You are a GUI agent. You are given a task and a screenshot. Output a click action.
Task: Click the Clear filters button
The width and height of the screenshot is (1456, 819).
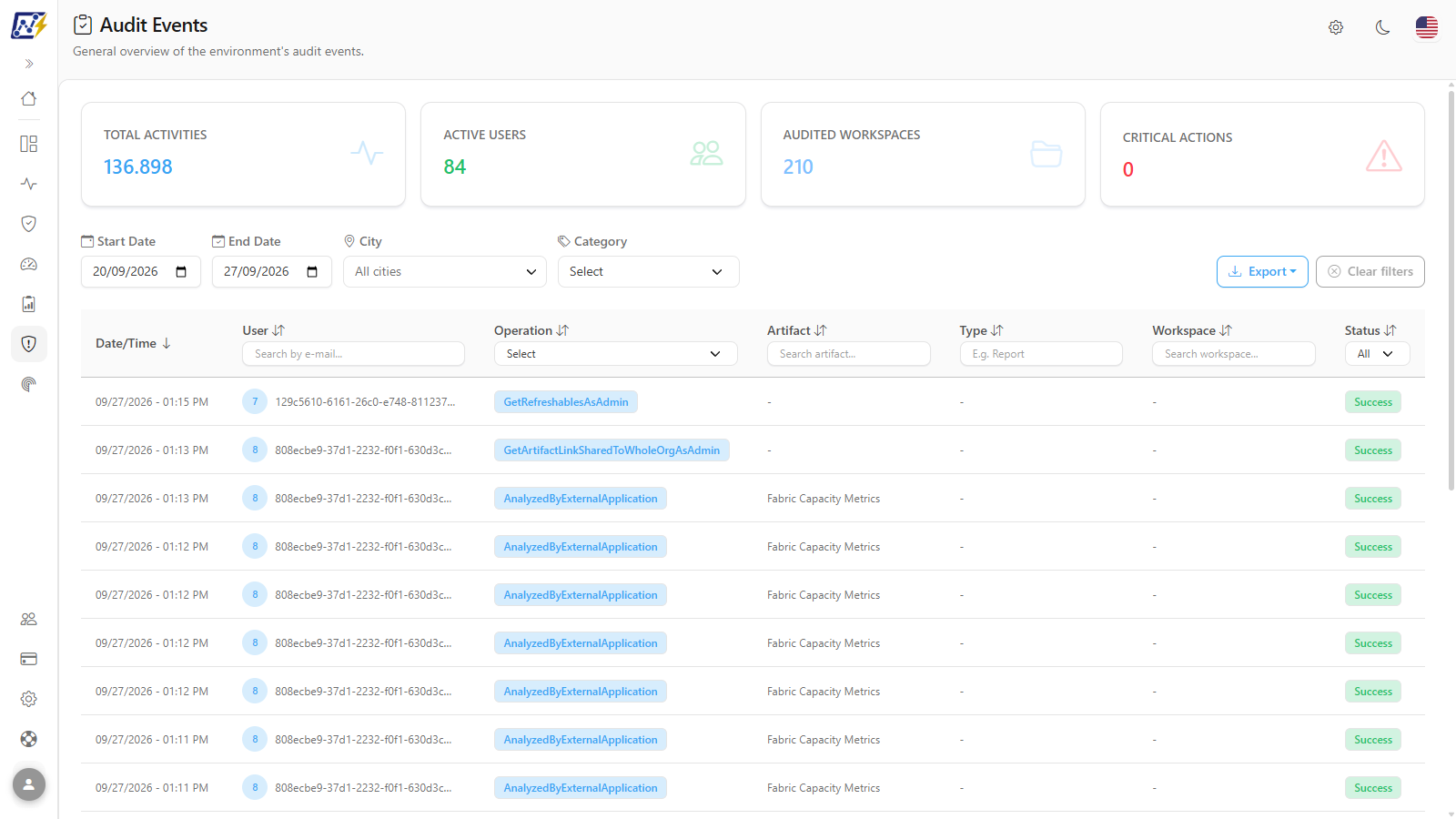[x=1370, y=271]
